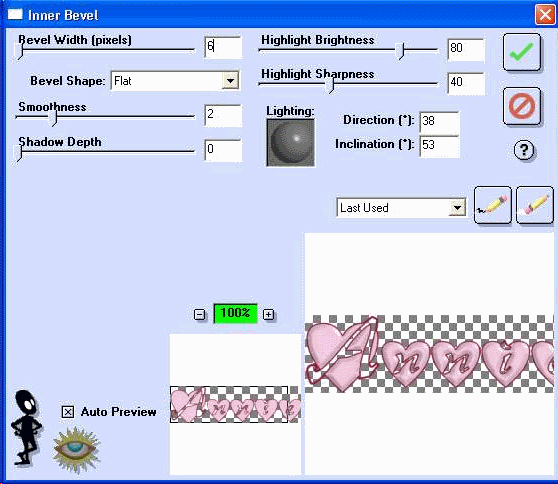Open the Last Used presets dropdown
This screenshot has width=558, height=484.
[401, 207]
